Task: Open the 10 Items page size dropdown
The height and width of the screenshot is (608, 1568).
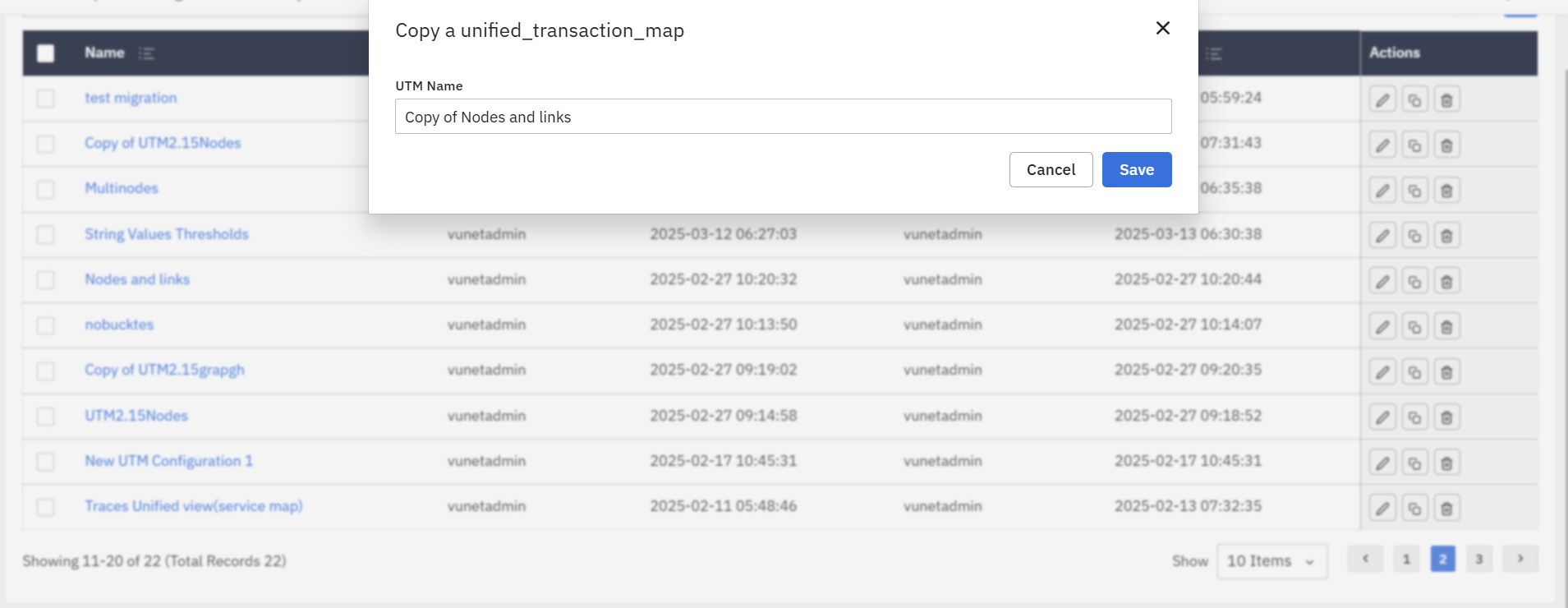Action: [1271, 561]
